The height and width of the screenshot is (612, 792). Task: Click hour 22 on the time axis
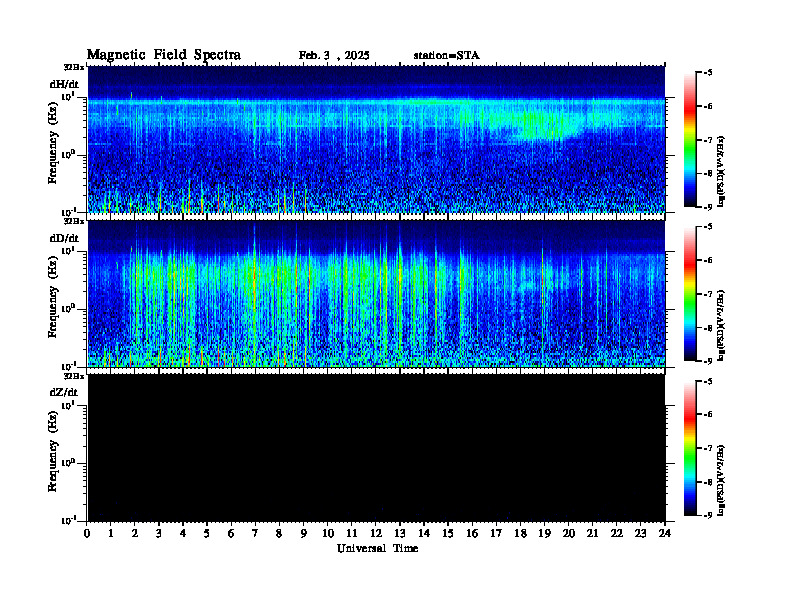(x=617, y=533)
